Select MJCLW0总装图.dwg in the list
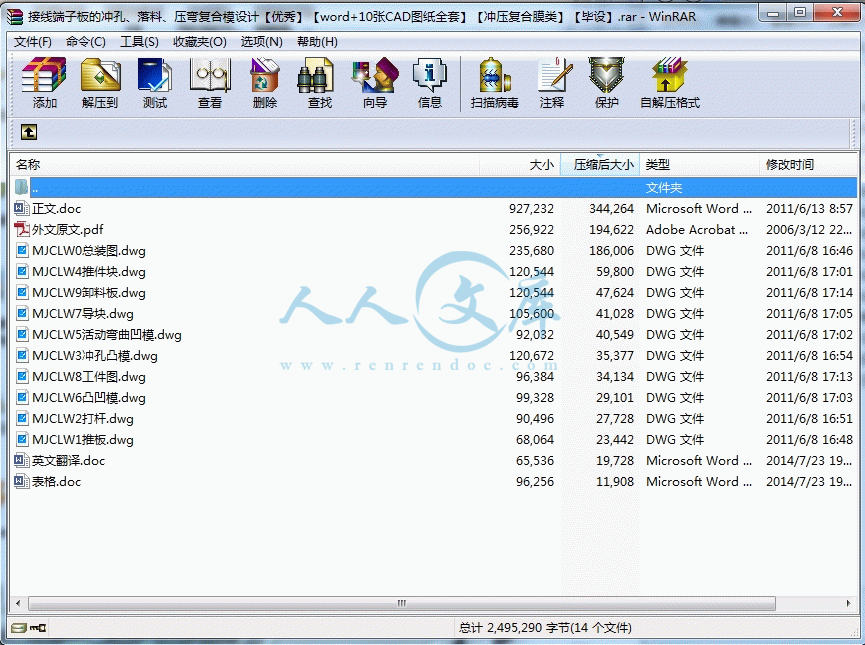The width and height of the screenshot is (865, 645). 89,250
